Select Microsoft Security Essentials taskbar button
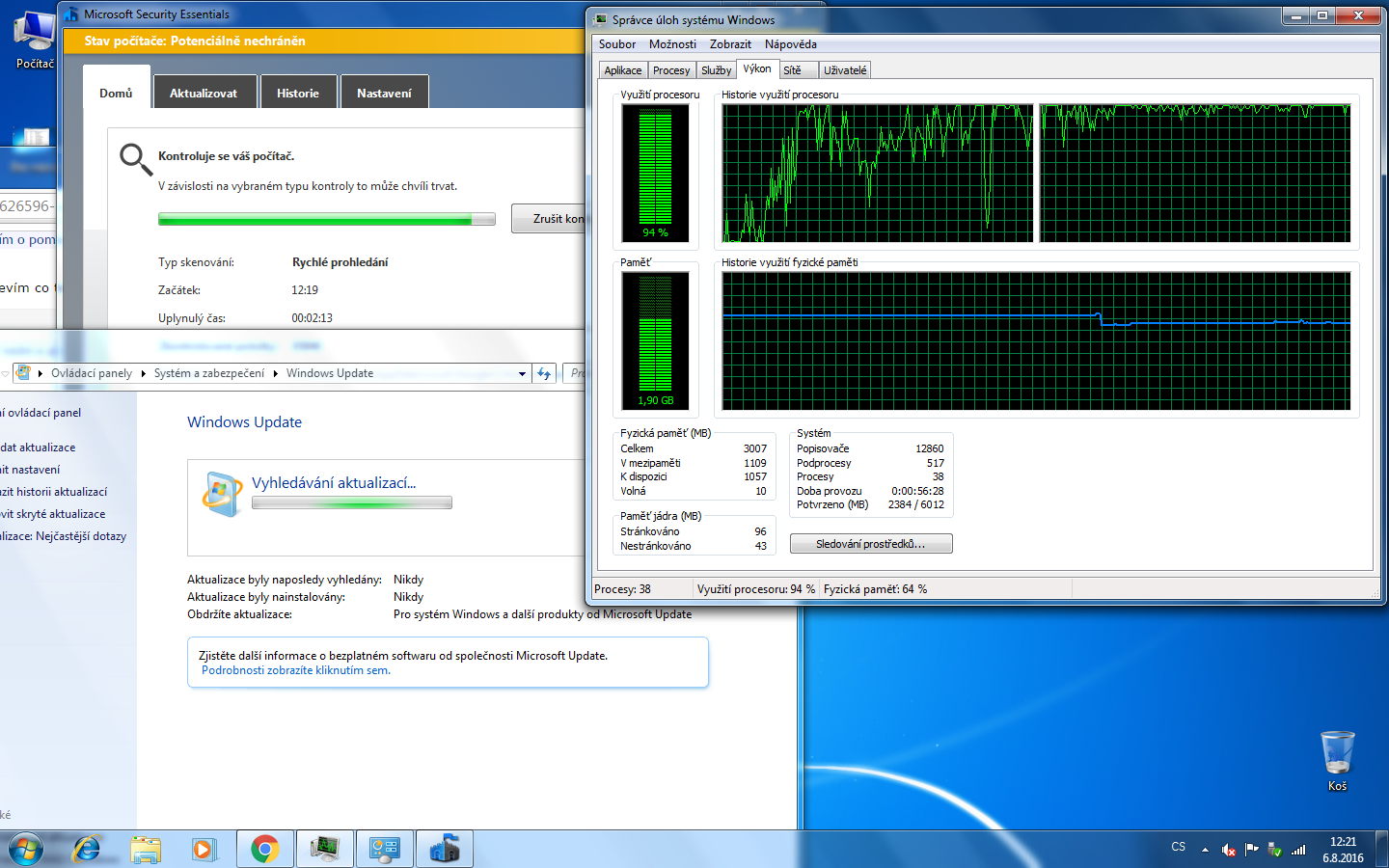 pyautogui.click(x=445, y=849)
